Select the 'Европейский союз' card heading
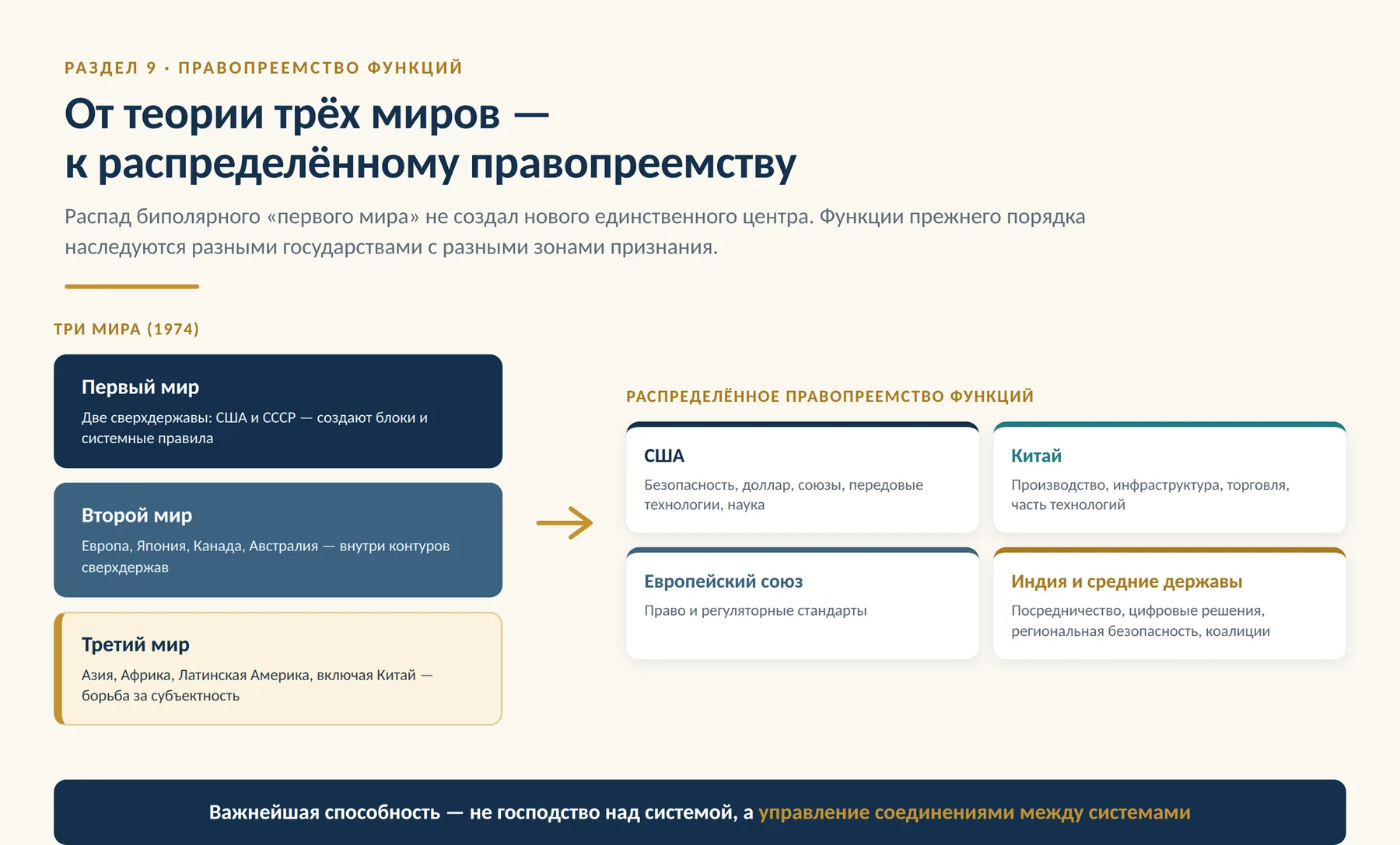 723,581
